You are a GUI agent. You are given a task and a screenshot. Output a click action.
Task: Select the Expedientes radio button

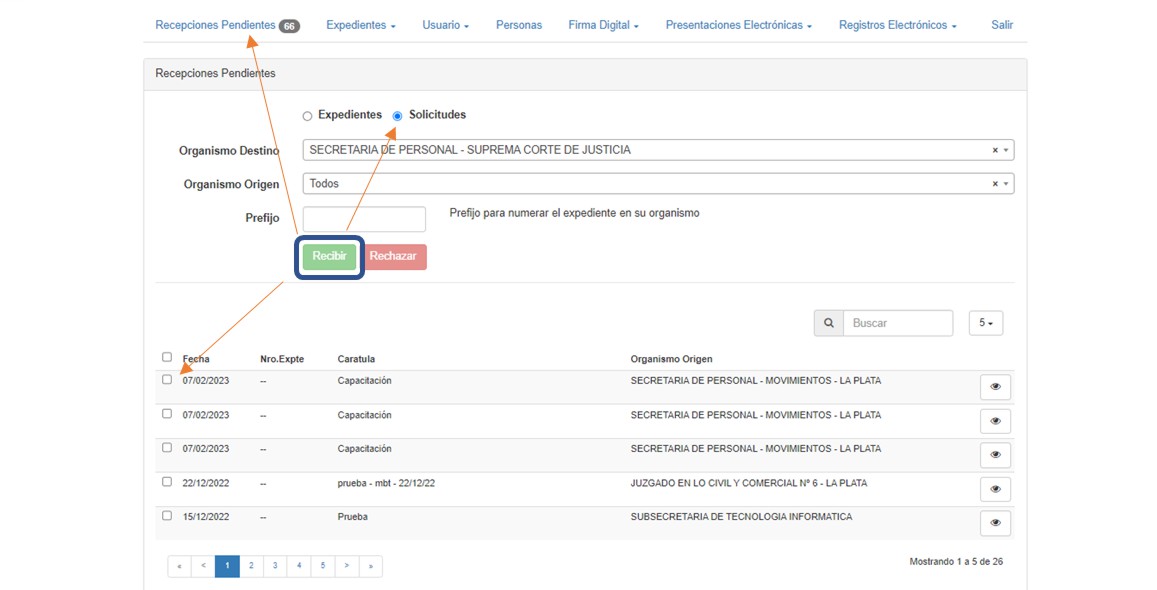[x=308, y=116]
